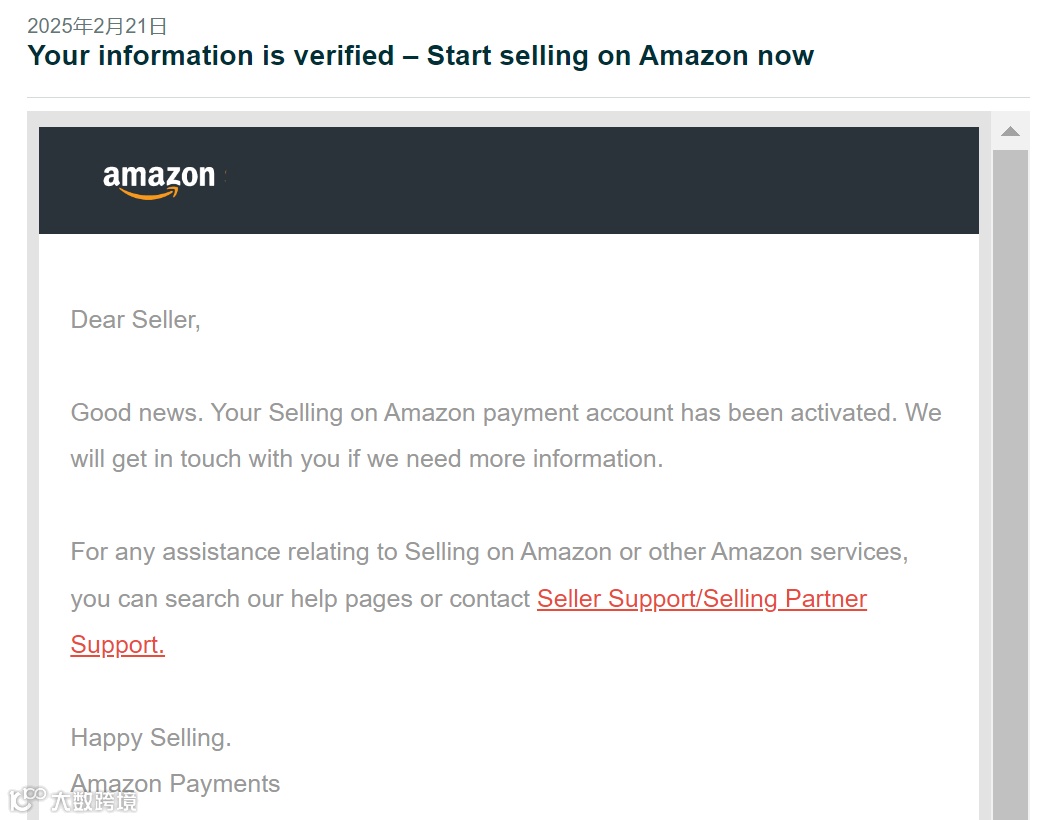Click the "Good news" paragraph first line
Viewport: 1056px width, 820px height.
(505, 413)
